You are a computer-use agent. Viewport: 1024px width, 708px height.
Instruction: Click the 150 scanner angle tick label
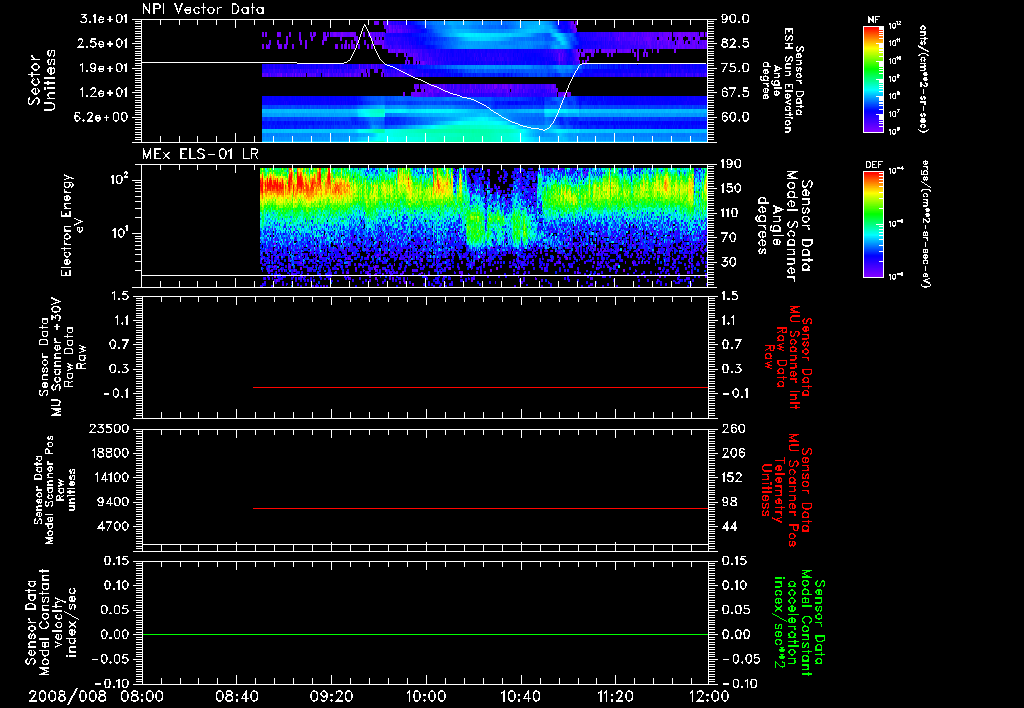[731, 189]
